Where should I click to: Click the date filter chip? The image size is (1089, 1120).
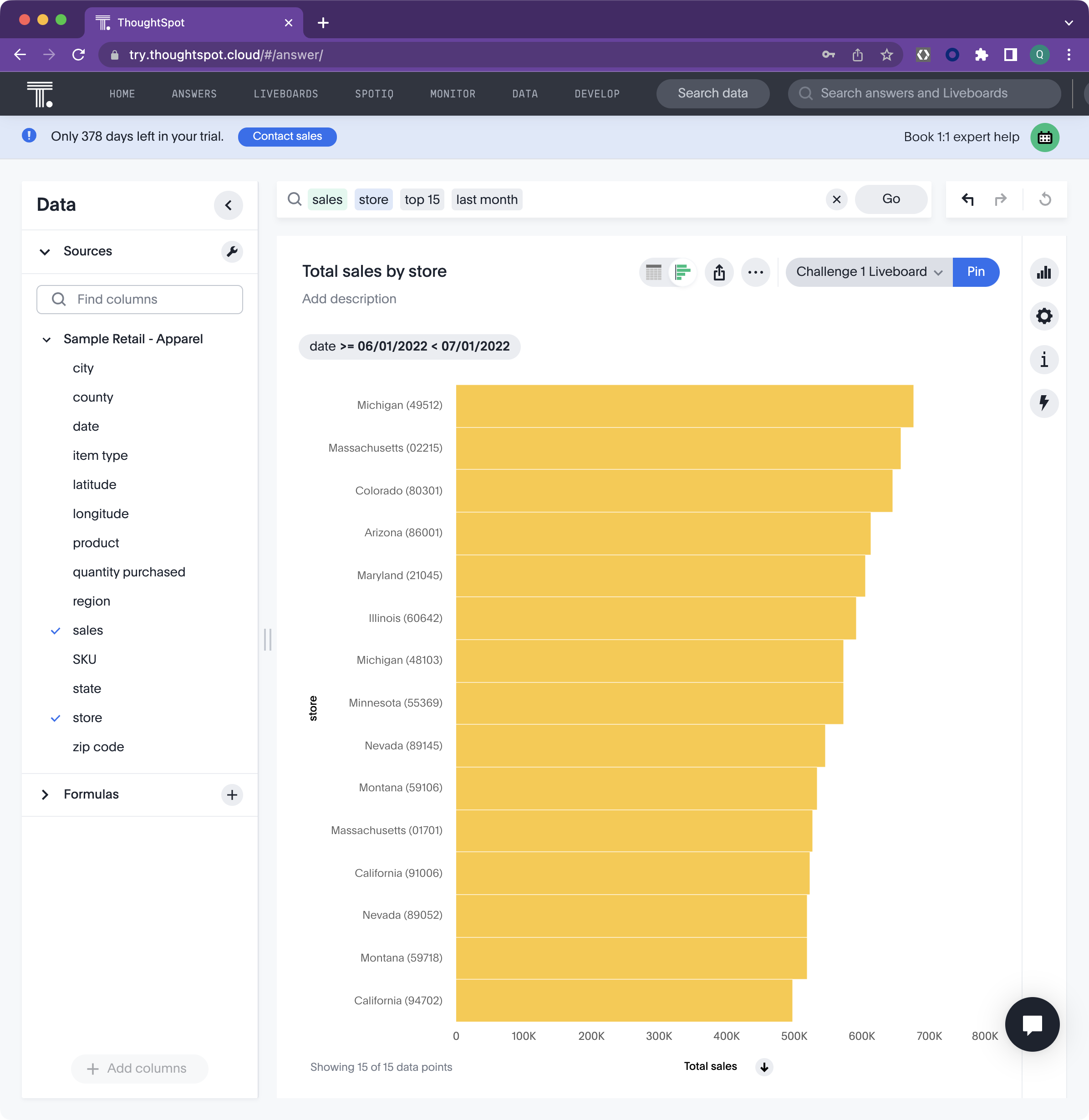(409, 346)
